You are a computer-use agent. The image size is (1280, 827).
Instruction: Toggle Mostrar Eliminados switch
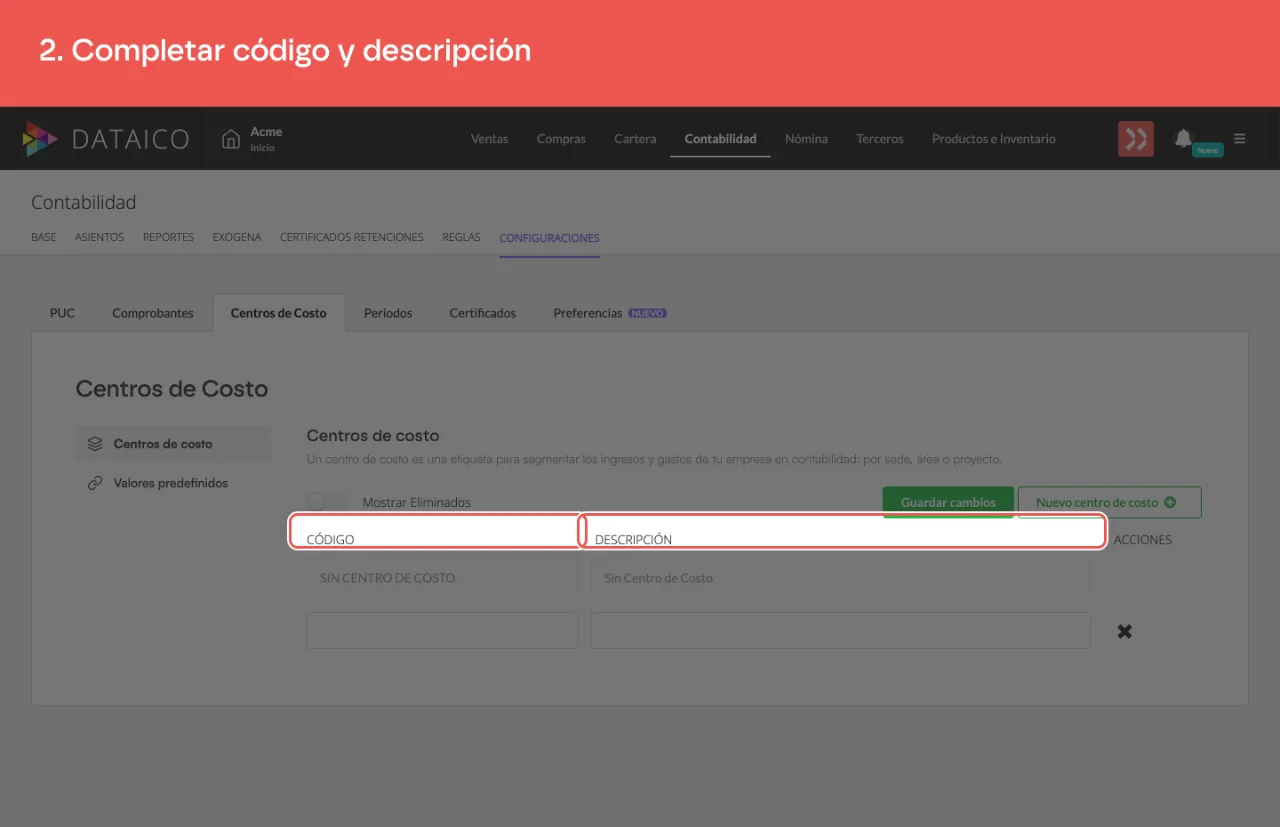coord(329,502)
